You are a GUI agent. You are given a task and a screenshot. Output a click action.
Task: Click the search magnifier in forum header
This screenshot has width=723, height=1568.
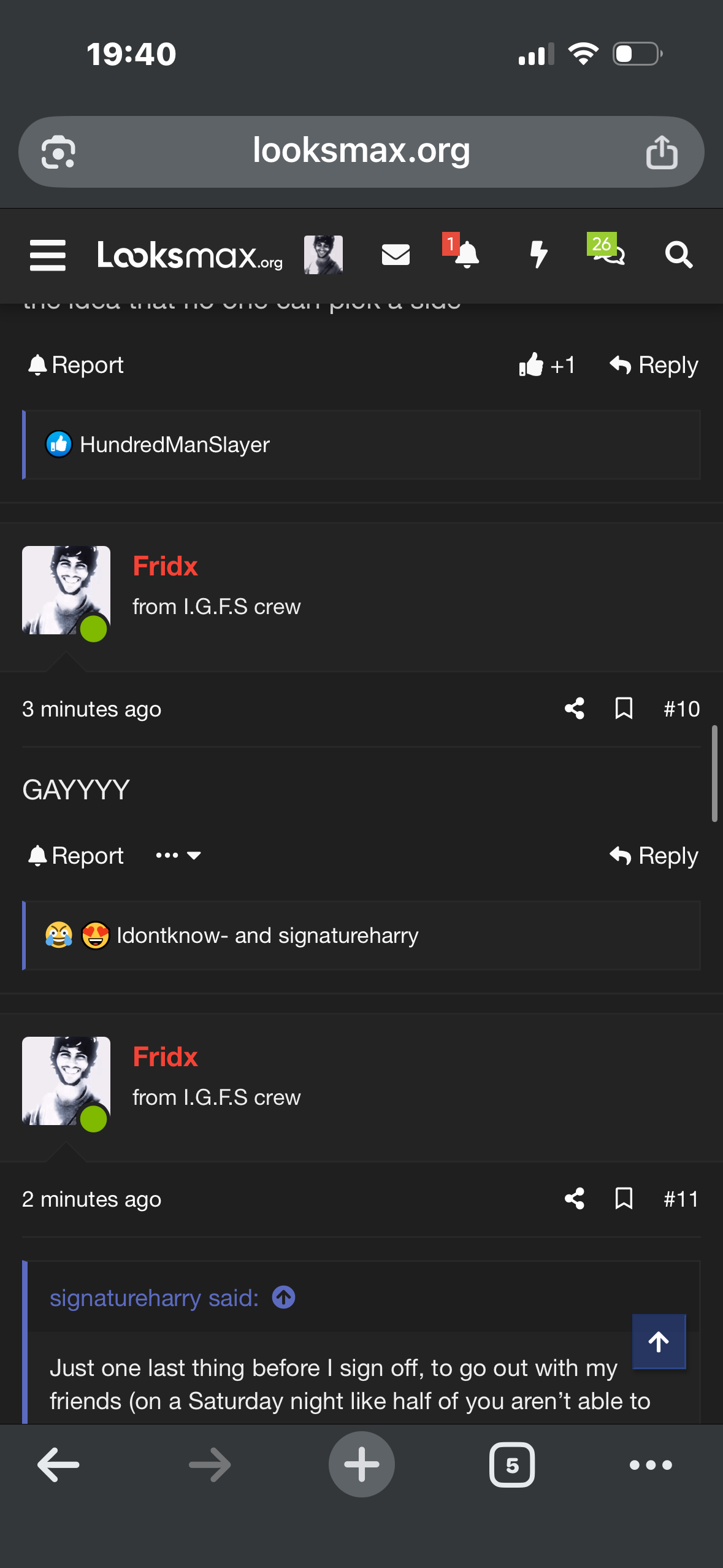point(679,255)
